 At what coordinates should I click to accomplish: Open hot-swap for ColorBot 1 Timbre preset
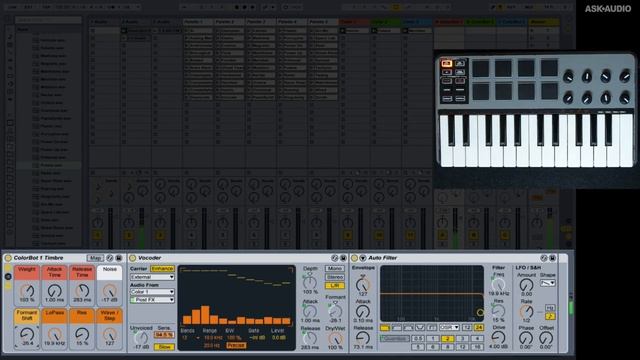(110, 258)
